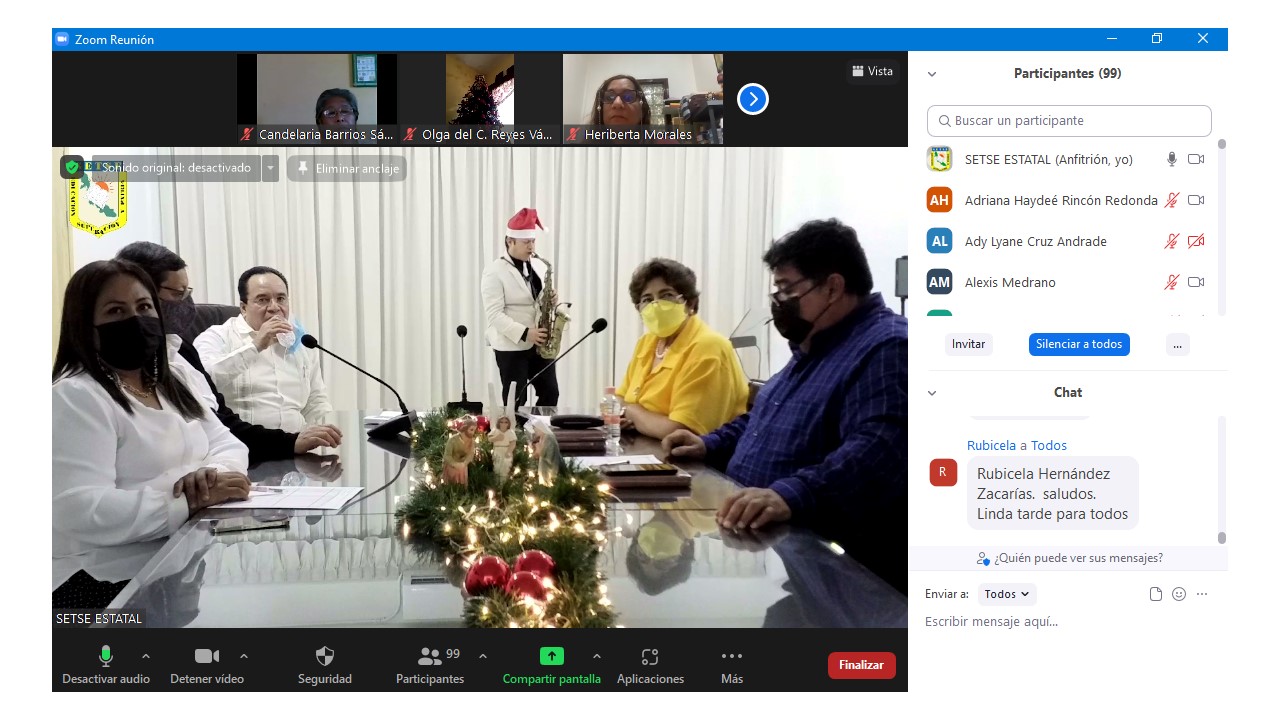1280x720 pixels.
Task: Toggle Sonido original desactivado button
Action: (175, 168)
